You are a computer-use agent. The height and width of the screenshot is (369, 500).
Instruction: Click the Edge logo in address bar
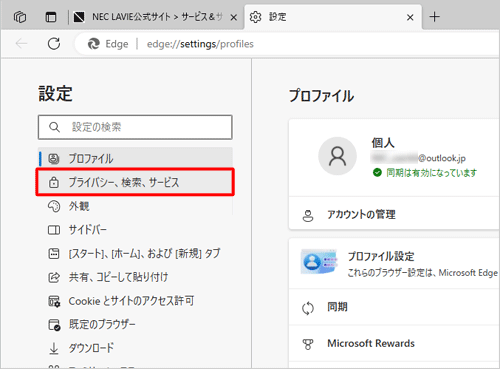pos(94,44)
